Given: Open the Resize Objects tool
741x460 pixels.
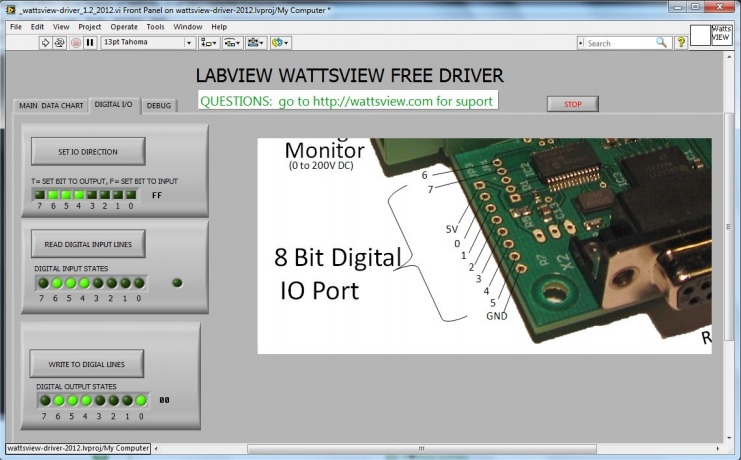Looking at the screenshot, I should tap(256, 43).
